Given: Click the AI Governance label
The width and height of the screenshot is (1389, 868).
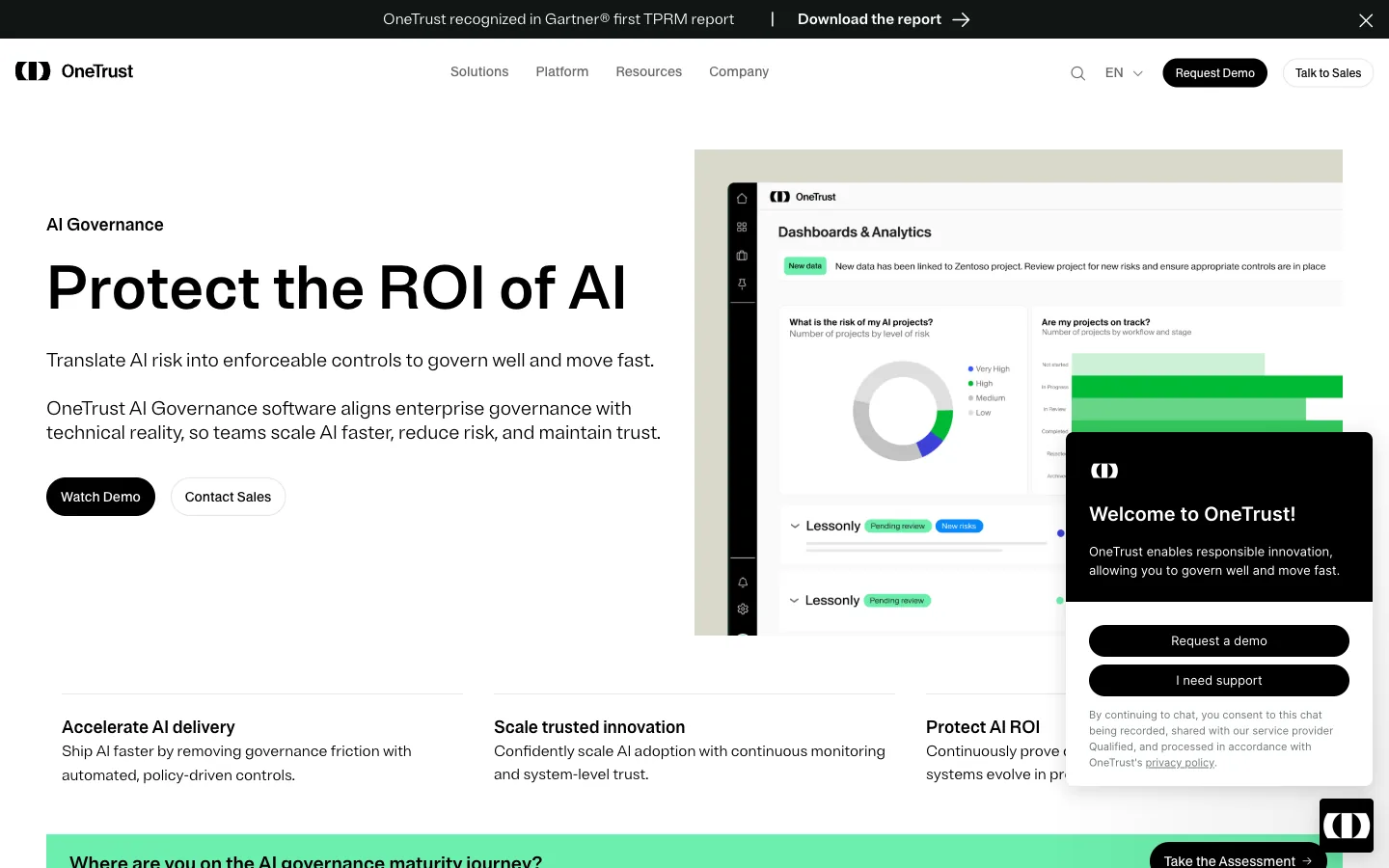Looking at the screenshot, I should 105,225.
